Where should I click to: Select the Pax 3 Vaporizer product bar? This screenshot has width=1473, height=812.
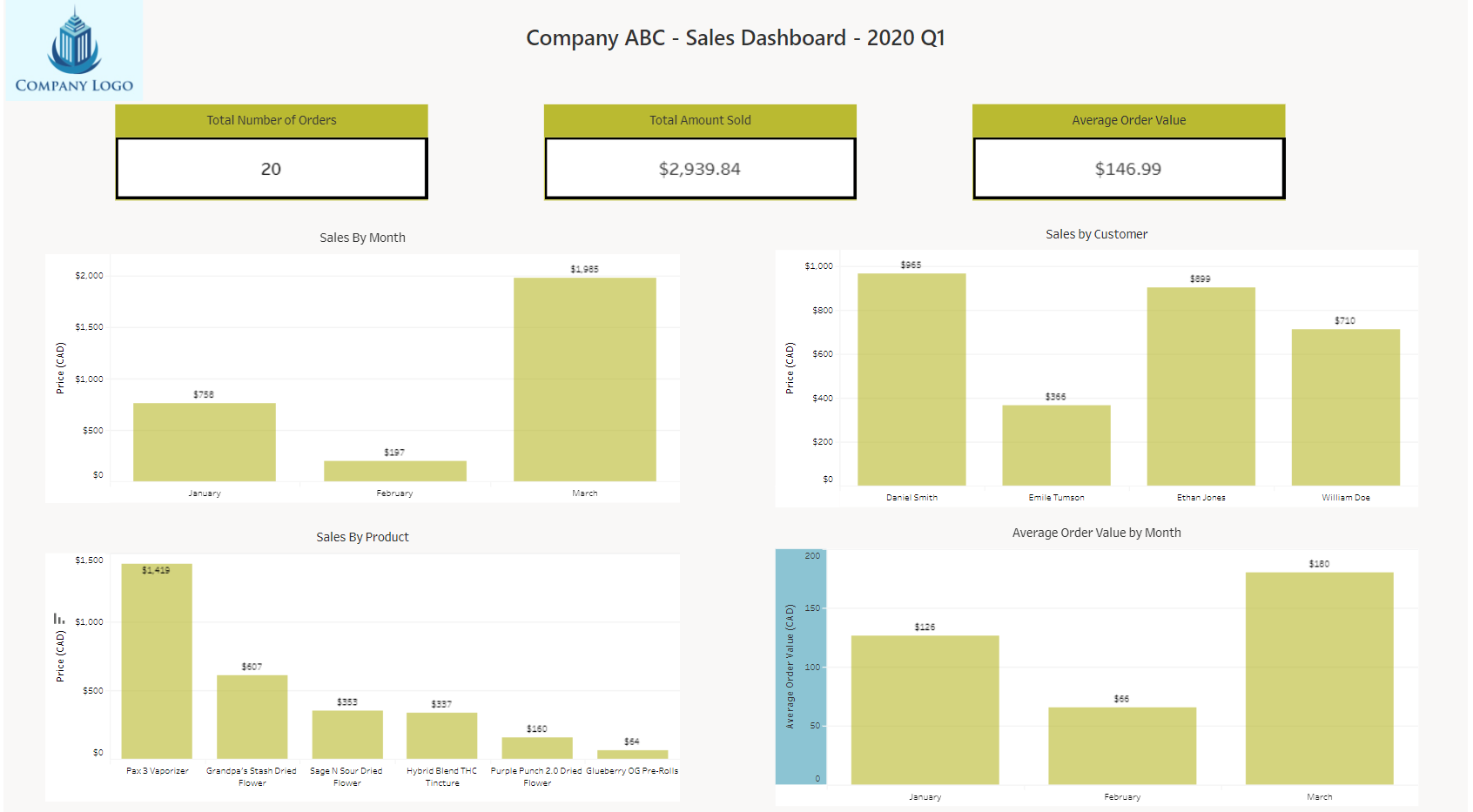click(157, 661)
